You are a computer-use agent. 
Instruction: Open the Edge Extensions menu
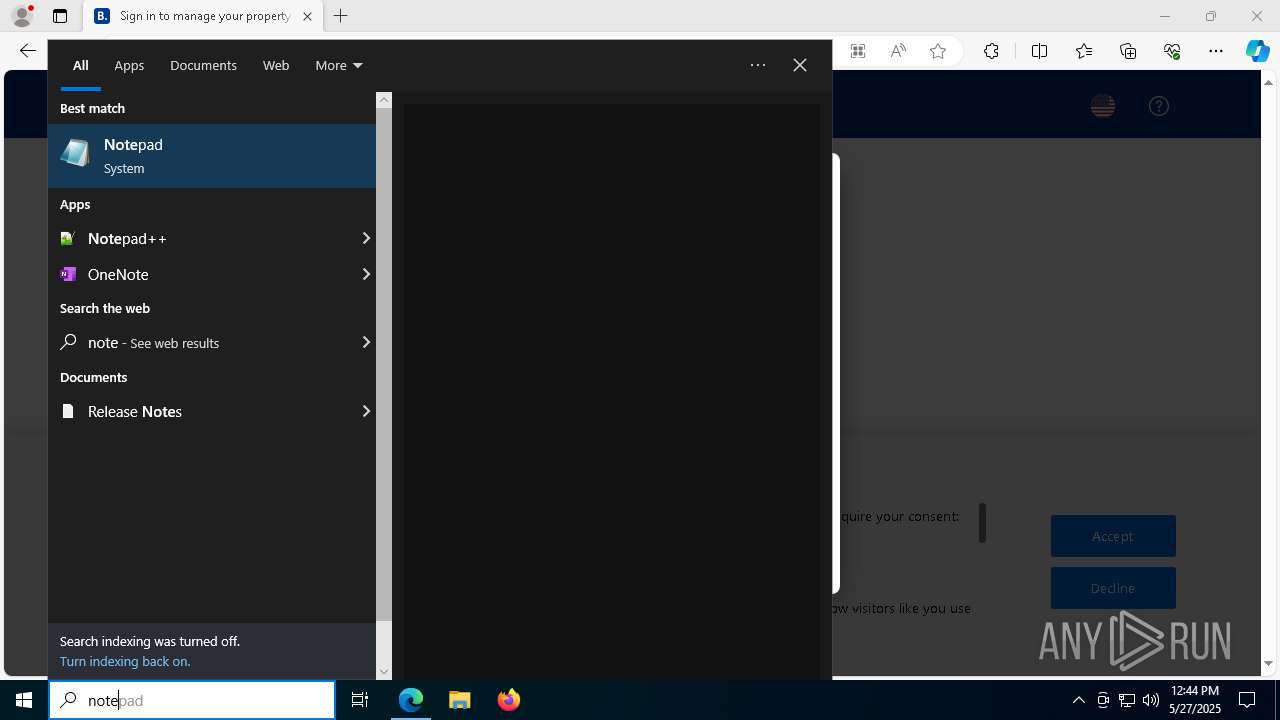click(991, 51)
